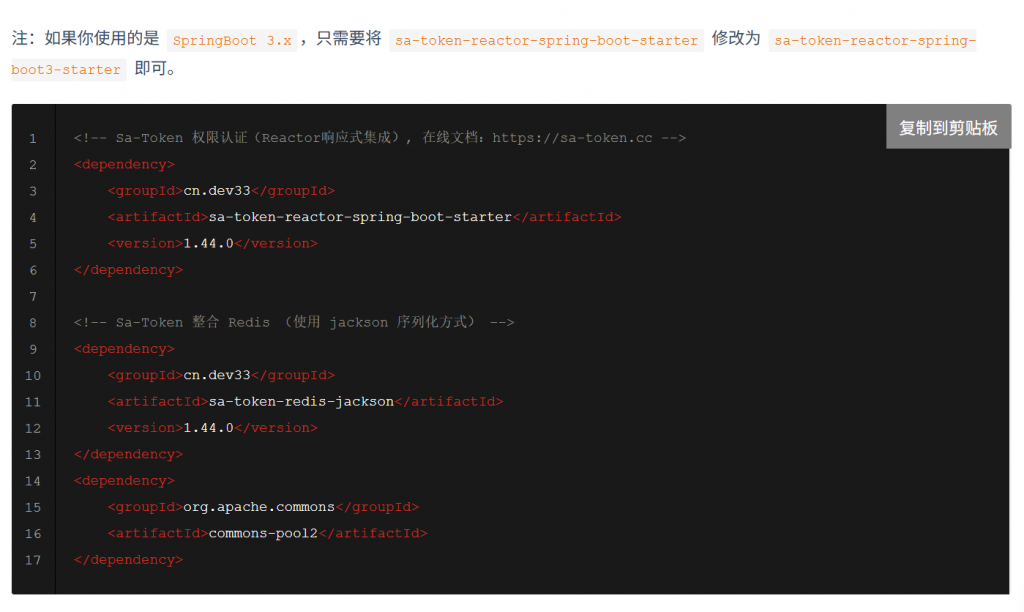
Task: Select line number 13 in the gutter
Action: [x=33, y=454]
